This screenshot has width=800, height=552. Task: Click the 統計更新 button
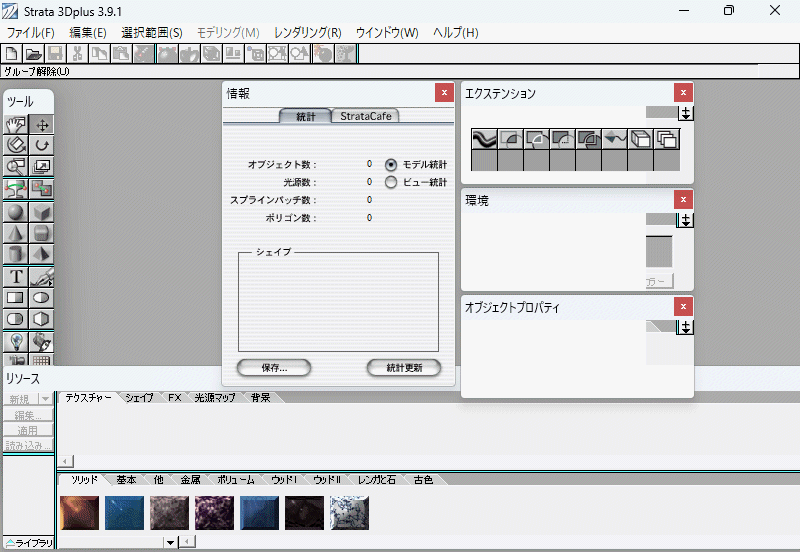404,368
